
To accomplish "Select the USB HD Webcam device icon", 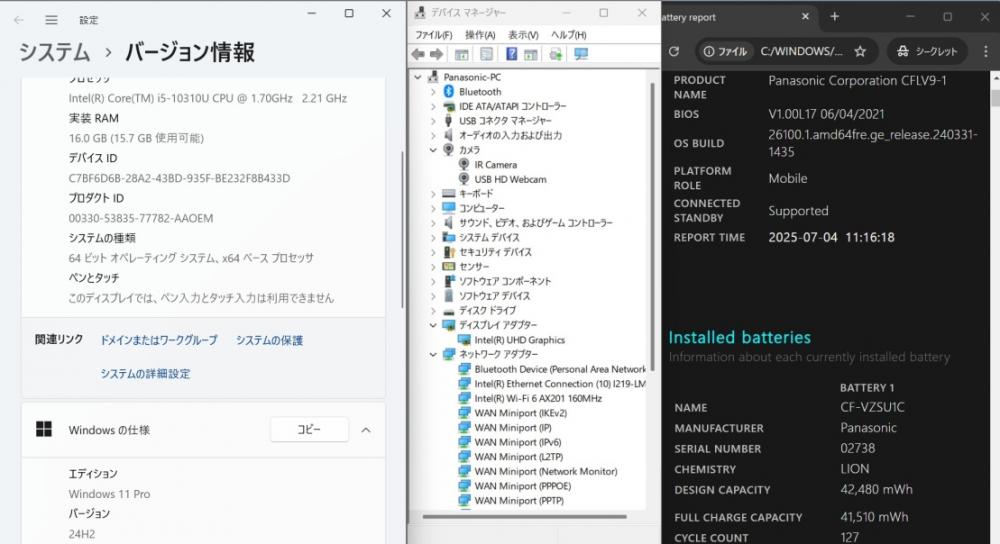I will pyautogui.click(x=464, y=179).
